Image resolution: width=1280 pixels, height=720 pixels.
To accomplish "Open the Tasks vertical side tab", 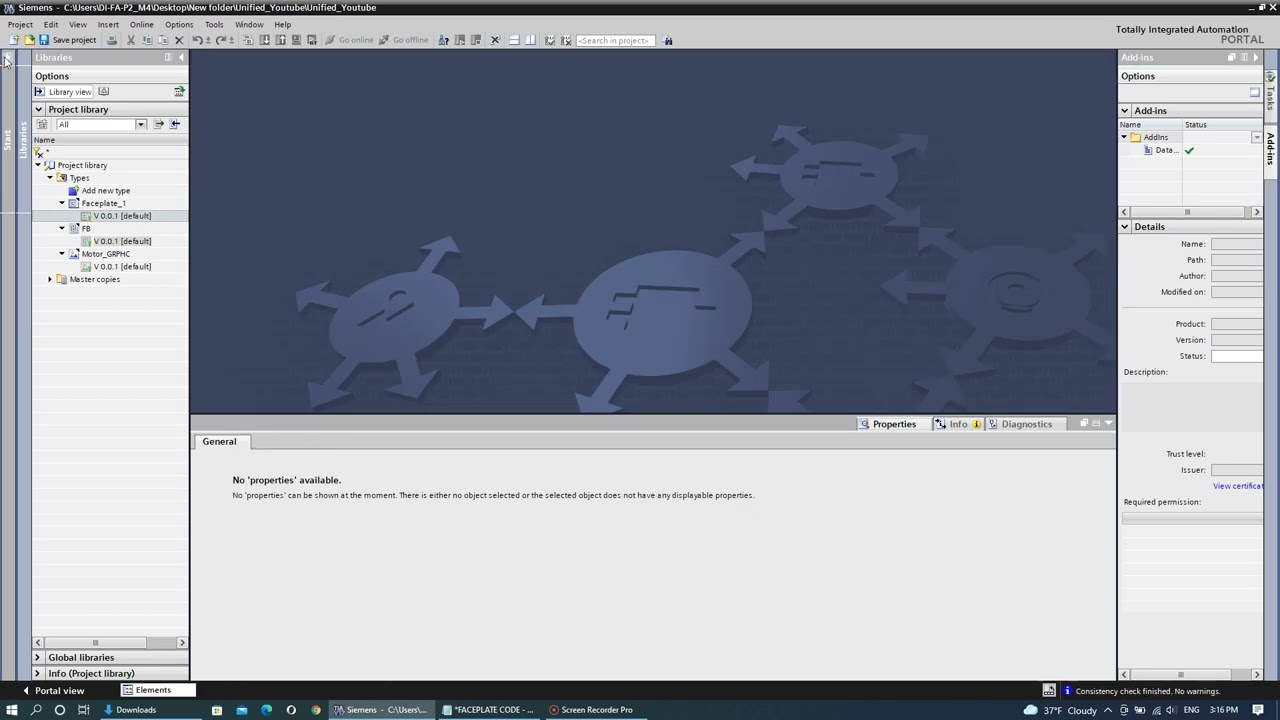I will 1271,96.
